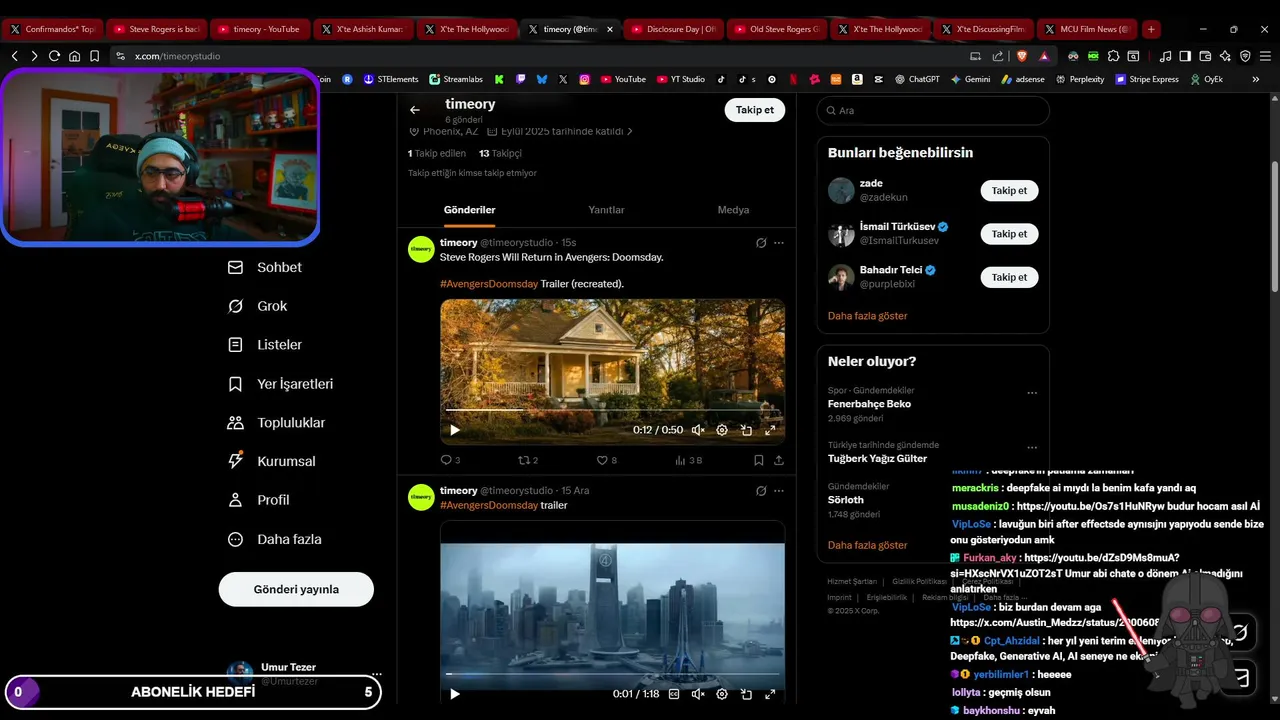
Task: Switch to the MCU Film News browser tab
Action: coord(1087,29)
